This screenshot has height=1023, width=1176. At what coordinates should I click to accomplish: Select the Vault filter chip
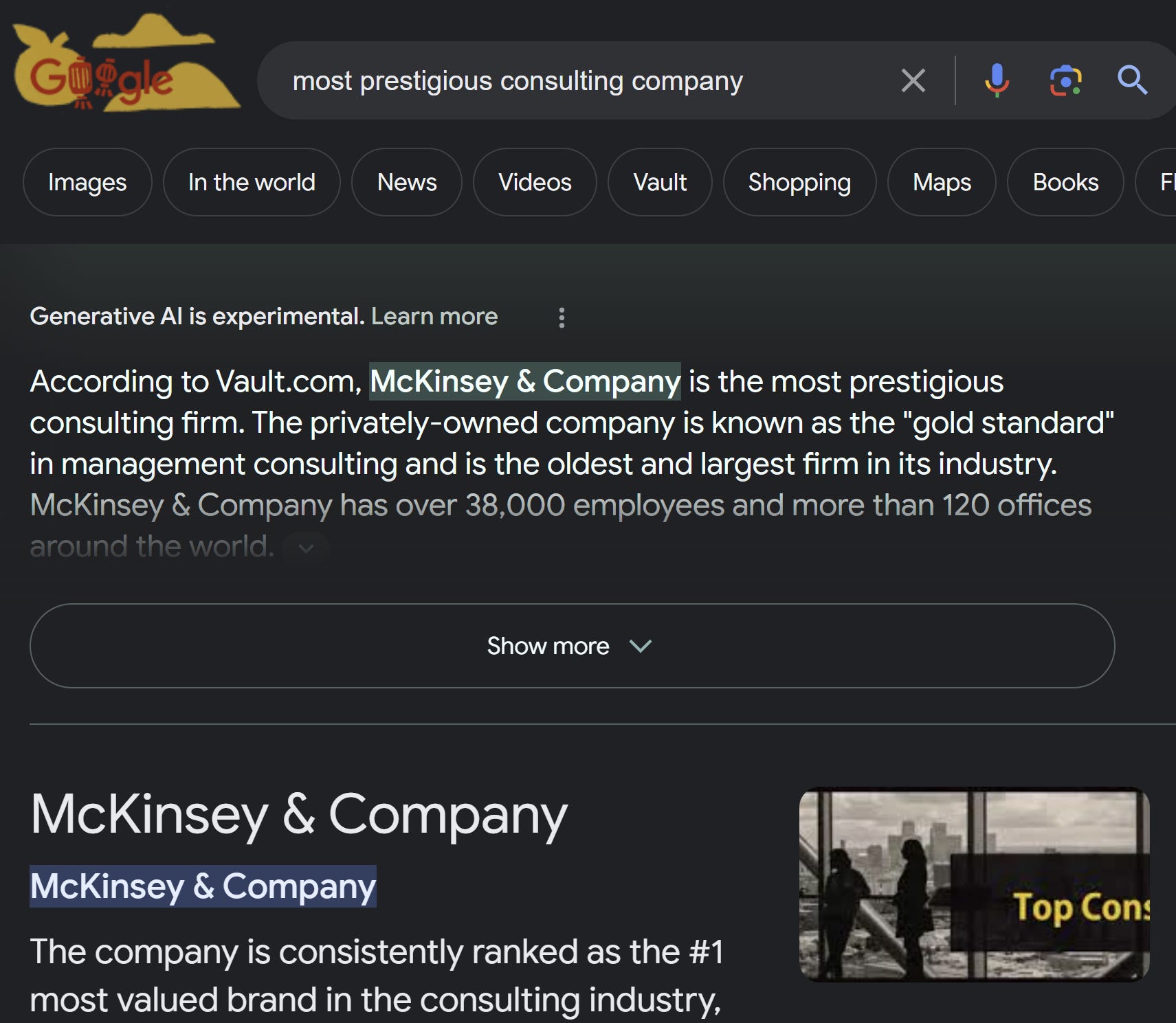[x=660, y=182]
